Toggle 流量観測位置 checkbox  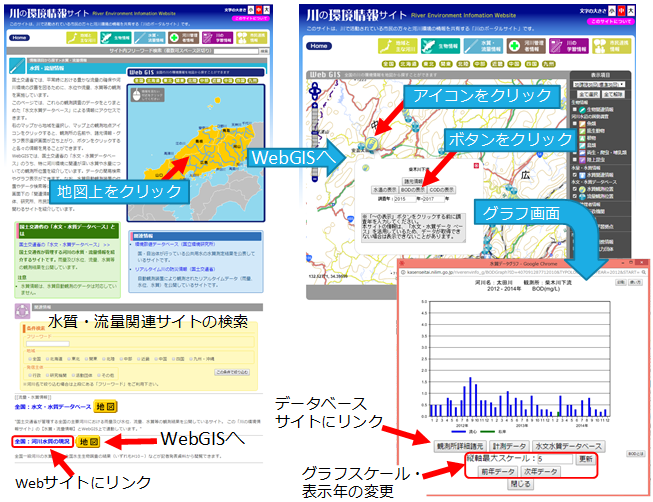point(575,196)
